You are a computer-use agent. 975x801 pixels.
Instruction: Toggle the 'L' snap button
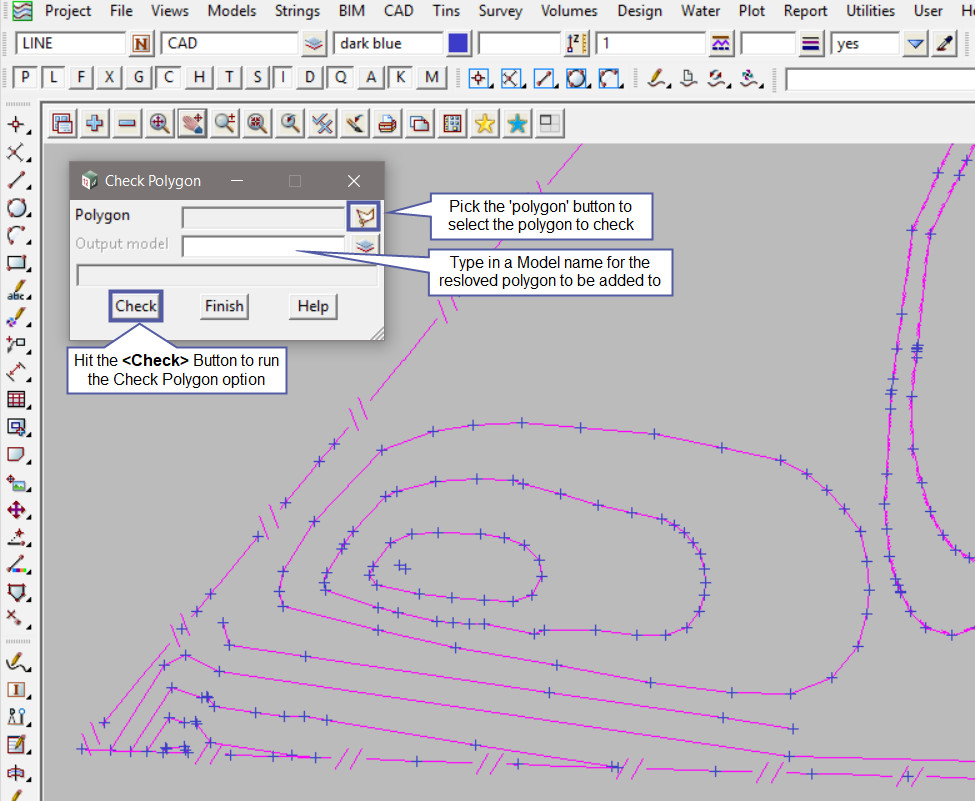pos(54,78)
